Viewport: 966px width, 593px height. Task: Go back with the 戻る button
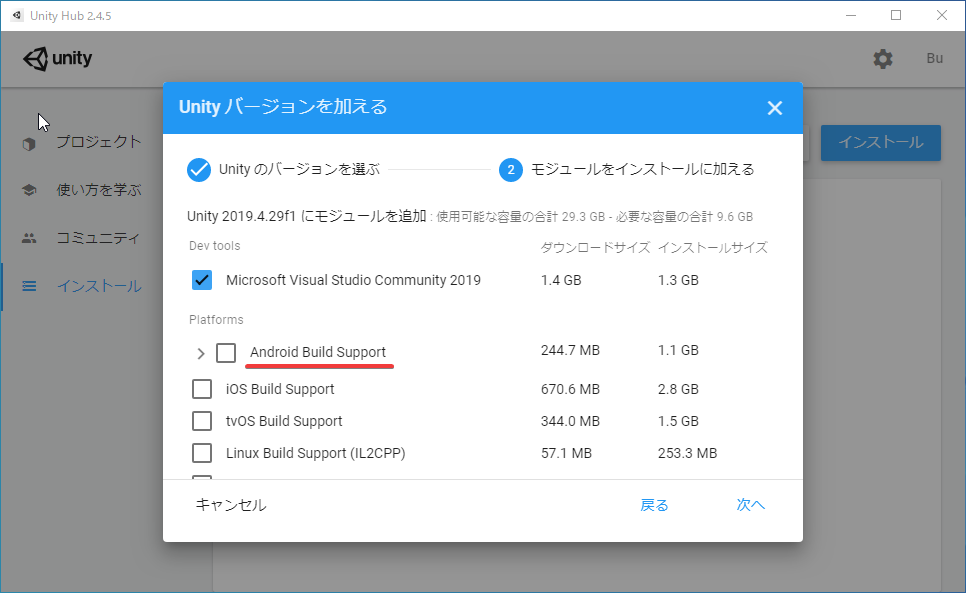654,505
